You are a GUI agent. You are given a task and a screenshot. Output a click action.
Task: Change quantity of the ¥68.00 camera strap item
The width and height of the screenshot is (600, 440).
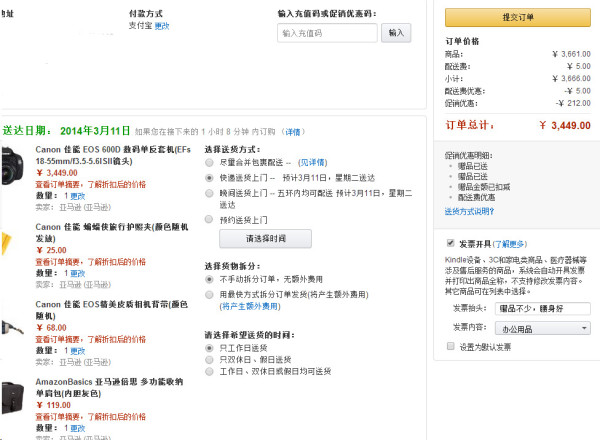(x=78, y=350)
